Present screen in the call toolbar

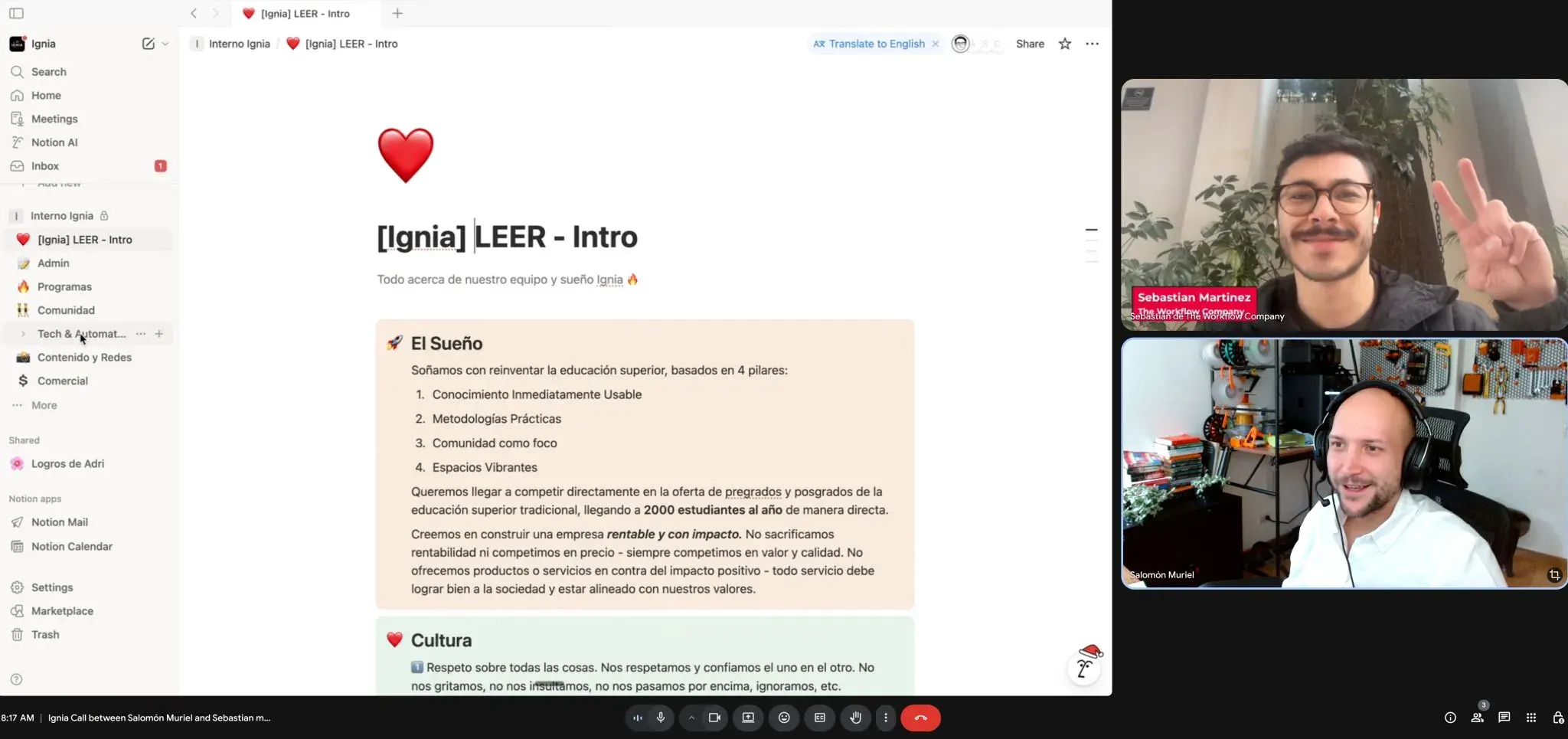748,718
